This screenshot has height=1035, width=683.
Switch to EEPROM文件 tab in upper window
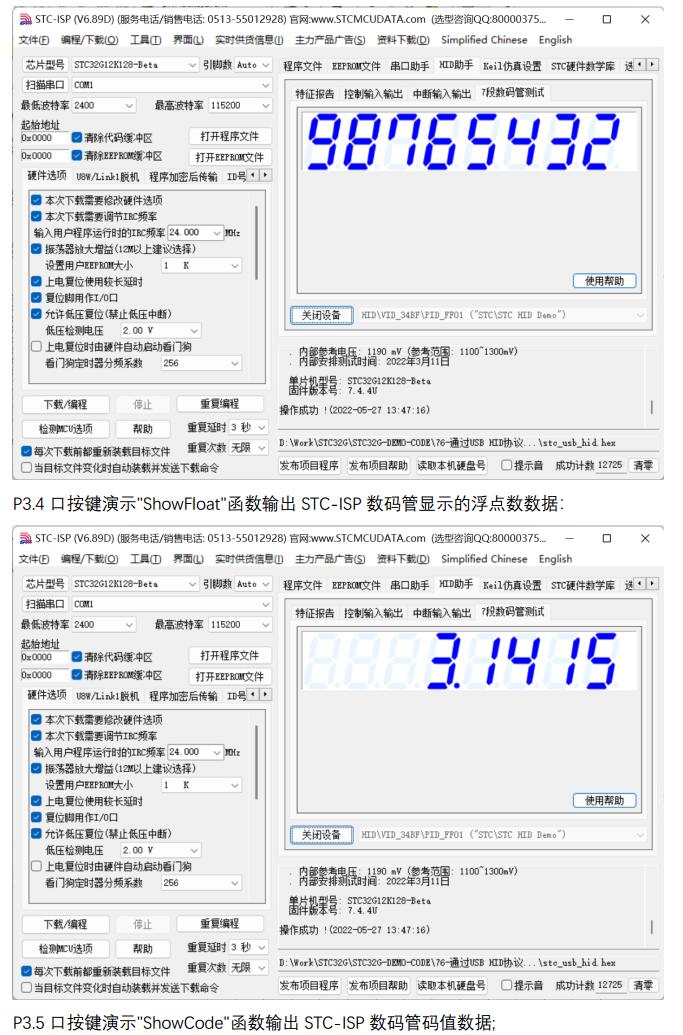coord(356,65)
